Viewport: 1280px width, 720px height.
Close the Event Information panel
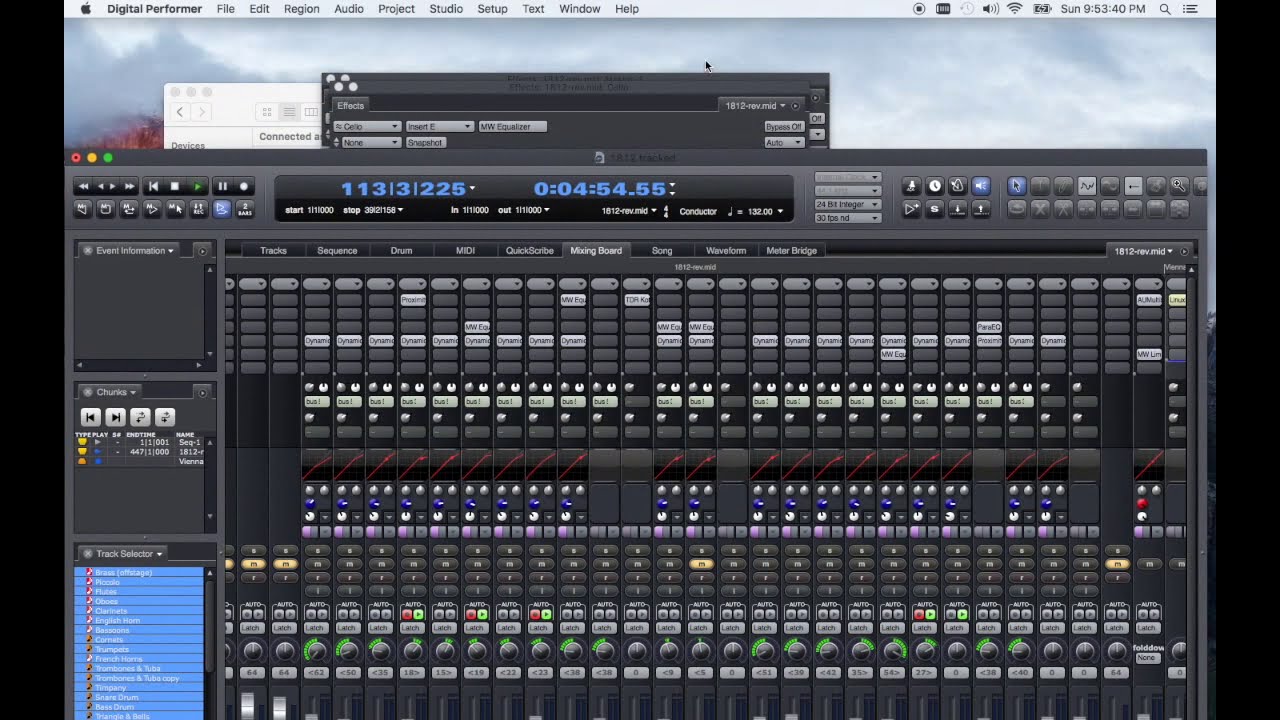pyautogui.click(x=87, y=251)
